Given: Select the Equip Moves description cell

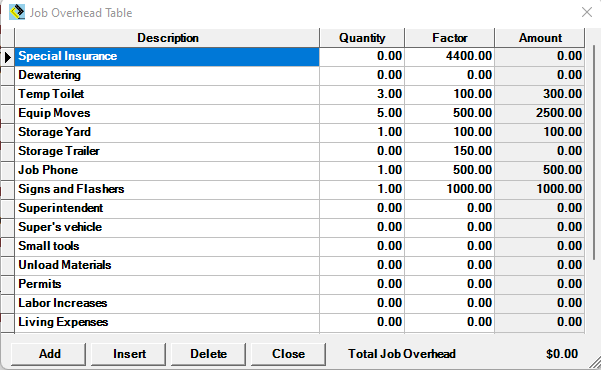Looking at the screenshot, I should (x=167, y=113).
